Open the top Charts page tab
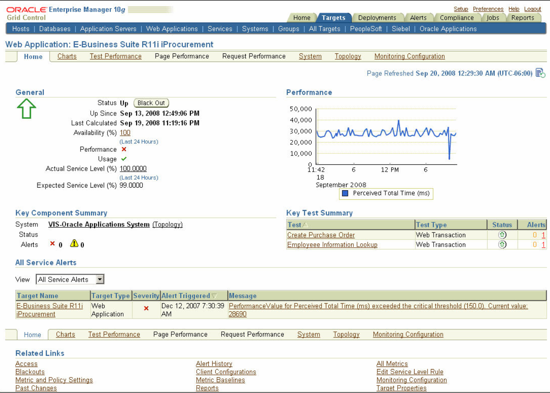Viewport: 550px width, 393px height. (x=67, y=56)
